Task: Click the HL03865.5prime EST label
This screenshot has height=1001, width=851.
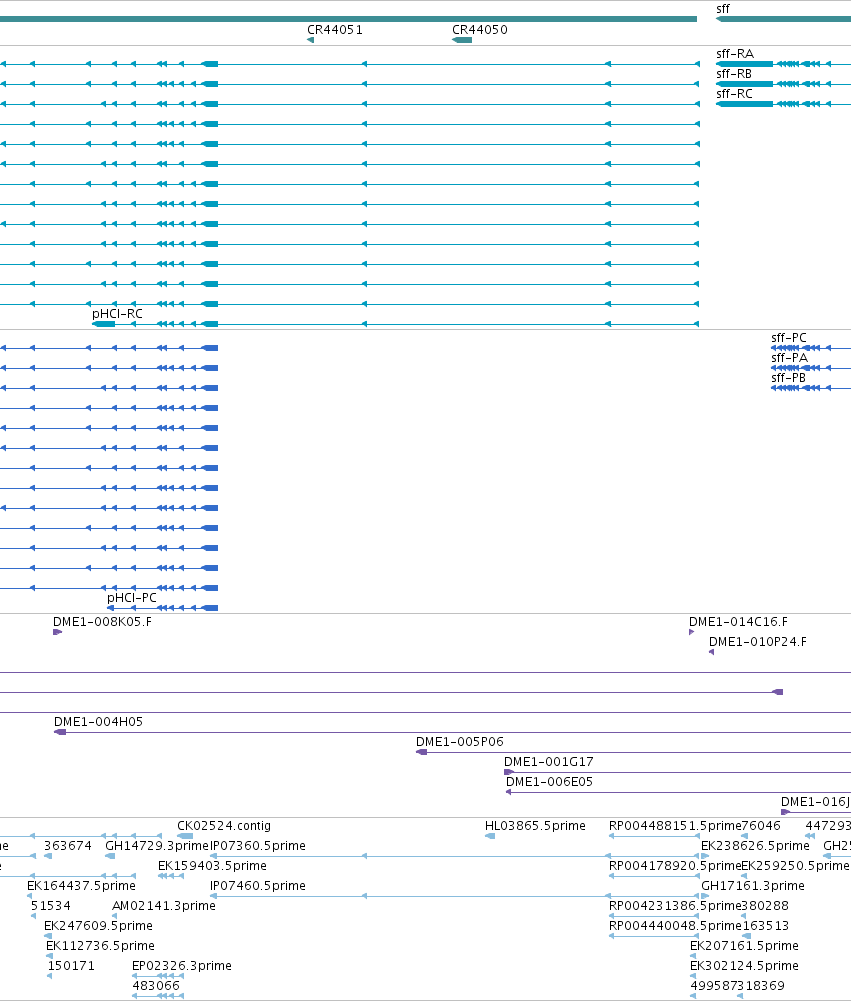Action: 535,825
